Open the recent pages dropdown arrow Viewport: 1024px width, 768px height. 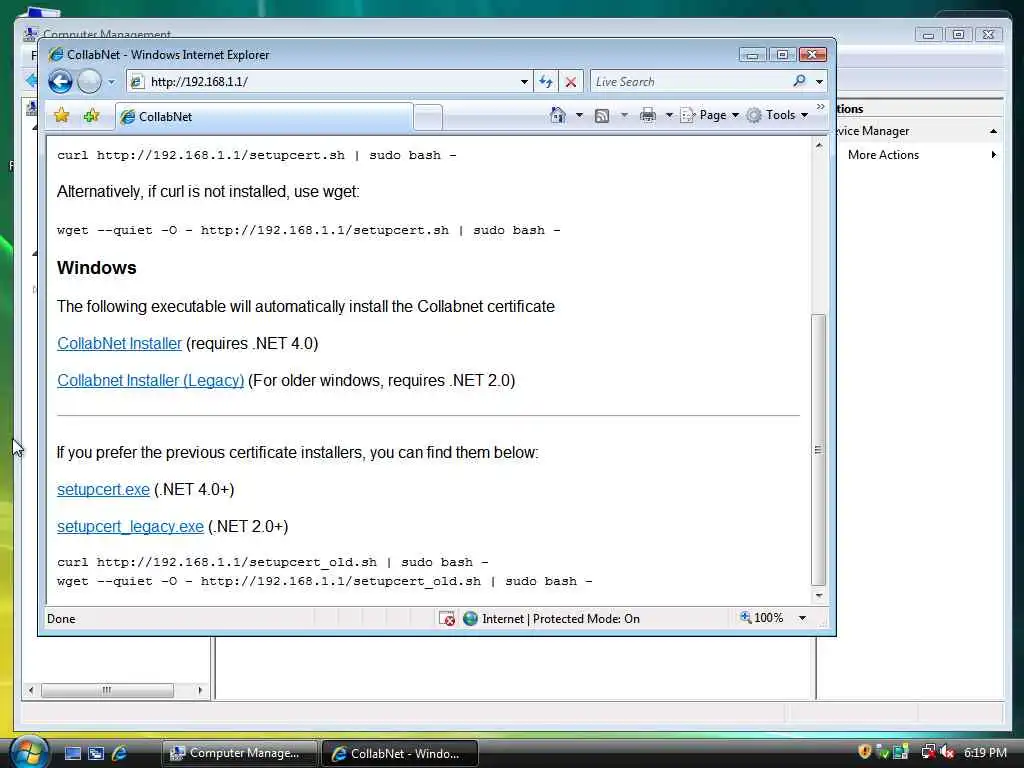coord(112,82)
